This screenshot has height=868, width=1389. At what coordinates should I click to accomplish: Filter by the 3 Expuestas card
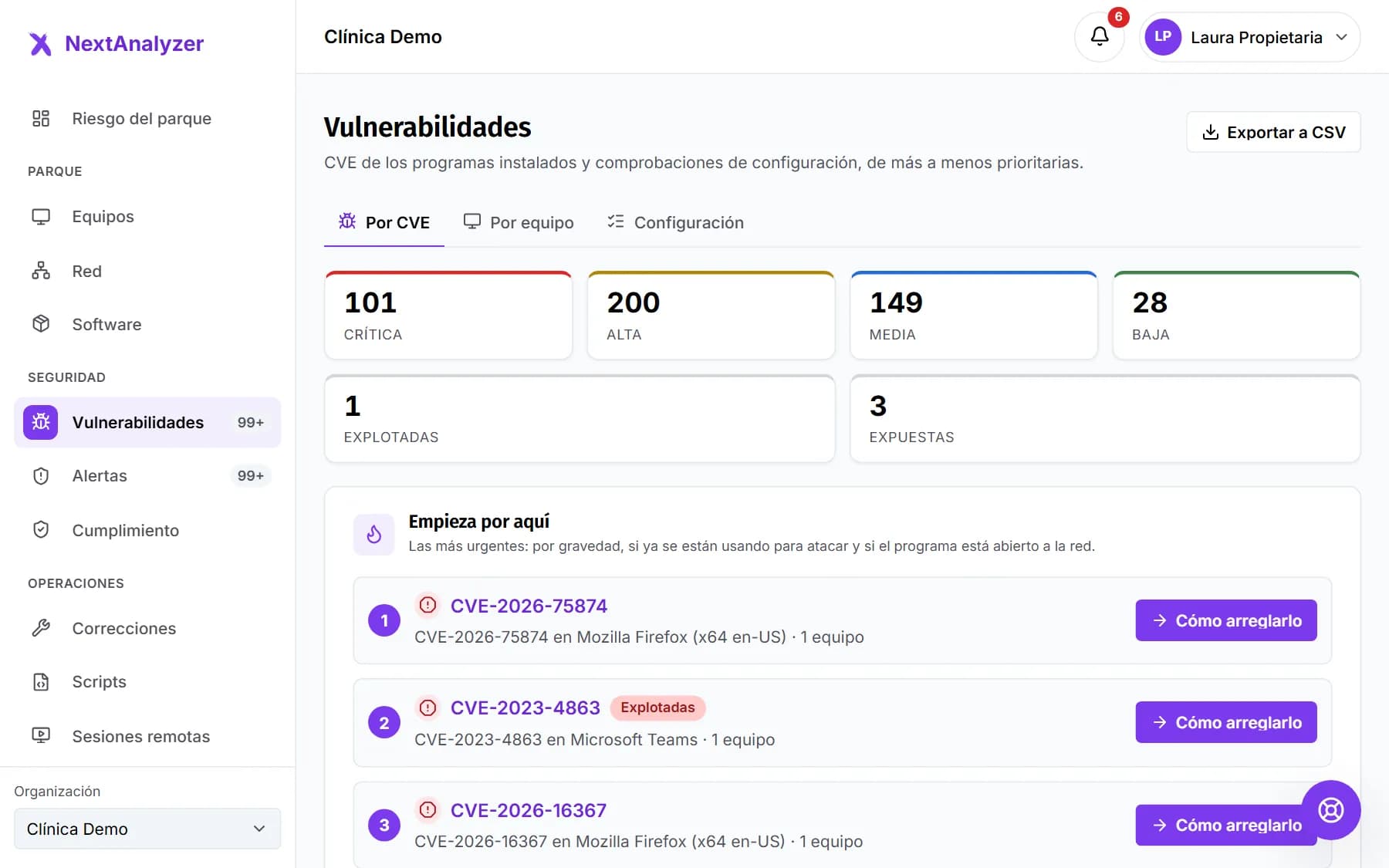[1105, 419]
